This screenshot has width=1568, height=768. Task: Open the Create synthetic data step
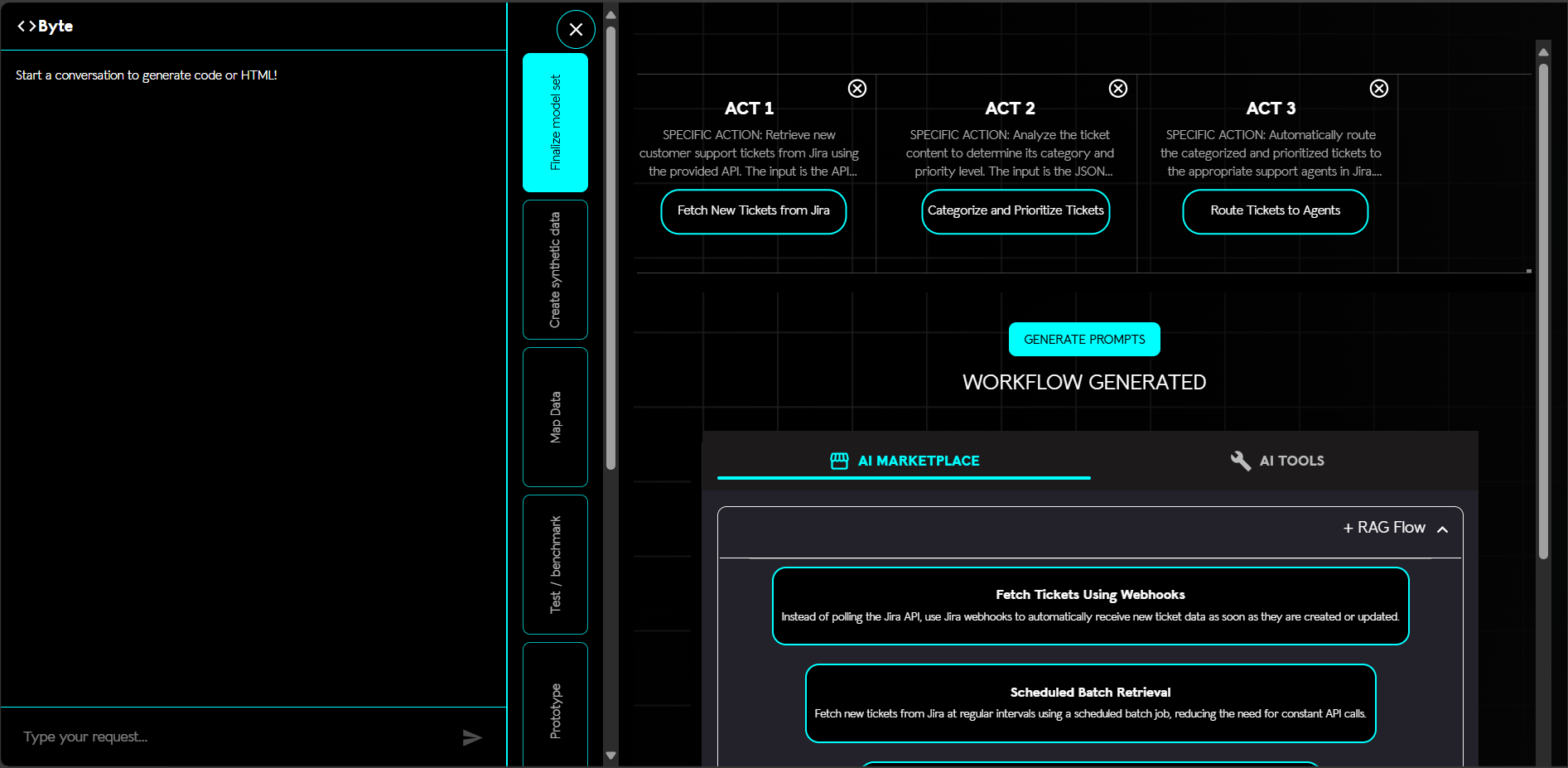coord(555,269)
